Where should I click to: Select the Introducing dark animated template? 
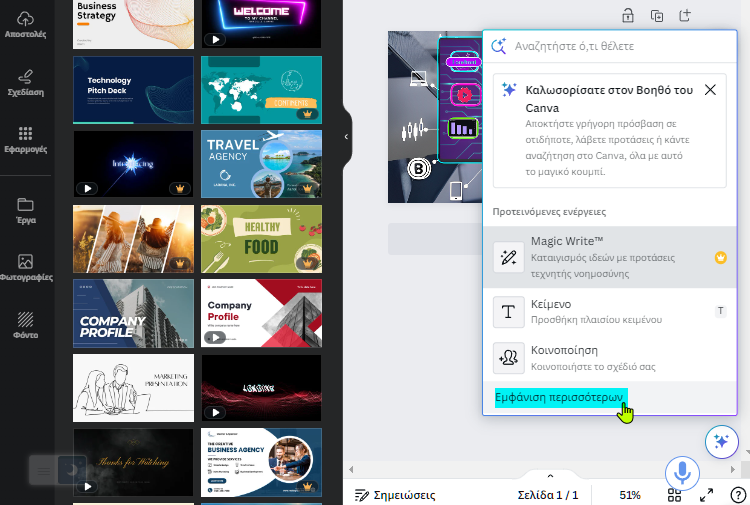point(133,164)
